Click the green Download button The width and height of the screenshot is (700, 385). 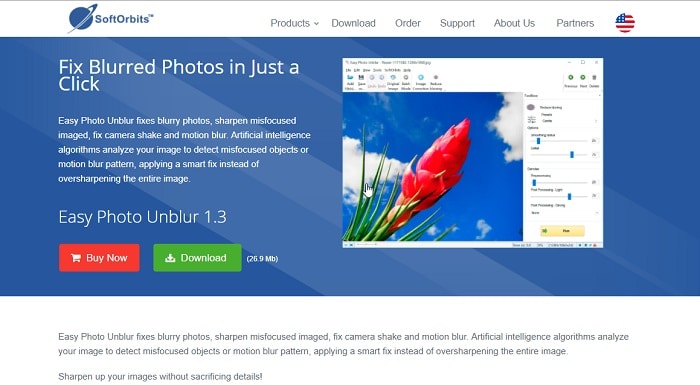197,258
